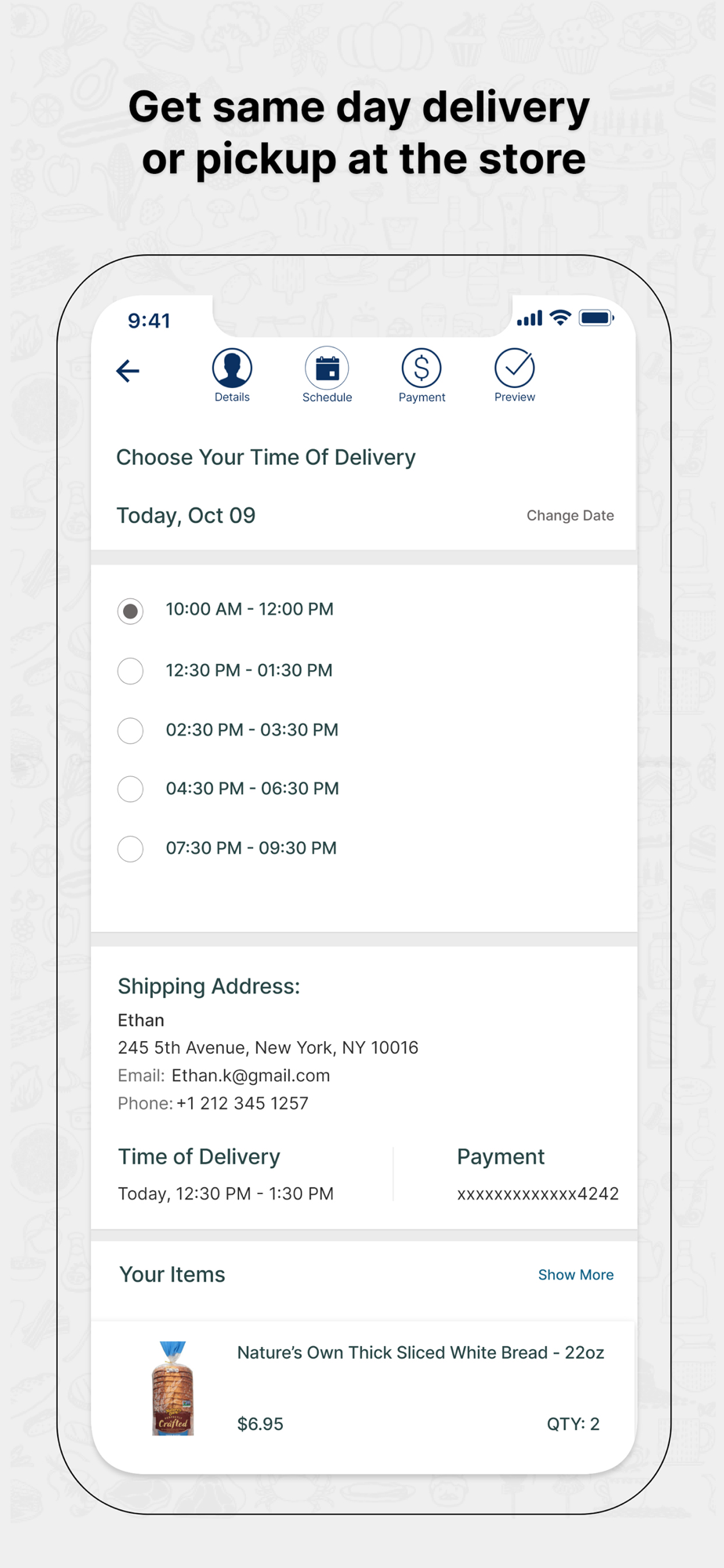Click Change Date link
The image size is (724, 1568).
click(x=570, y=516)
